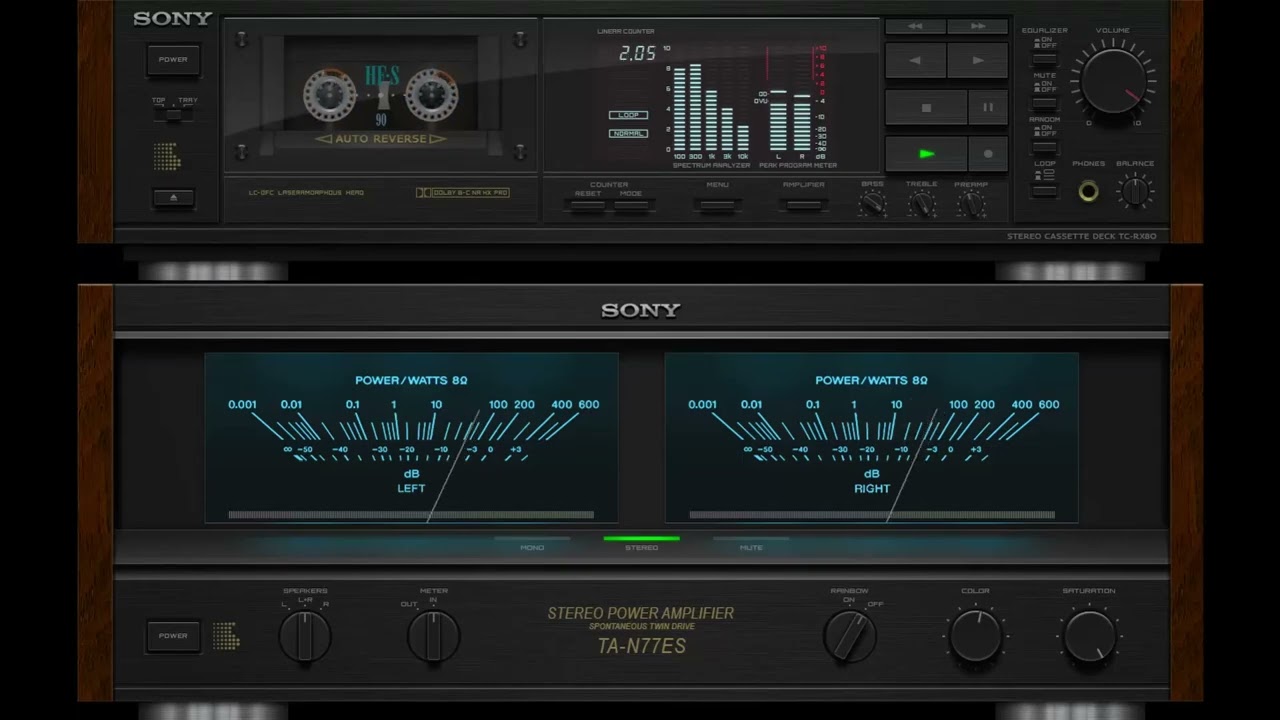
Task: Flip the Top/Tray selector switch
Action: point(173,114)
